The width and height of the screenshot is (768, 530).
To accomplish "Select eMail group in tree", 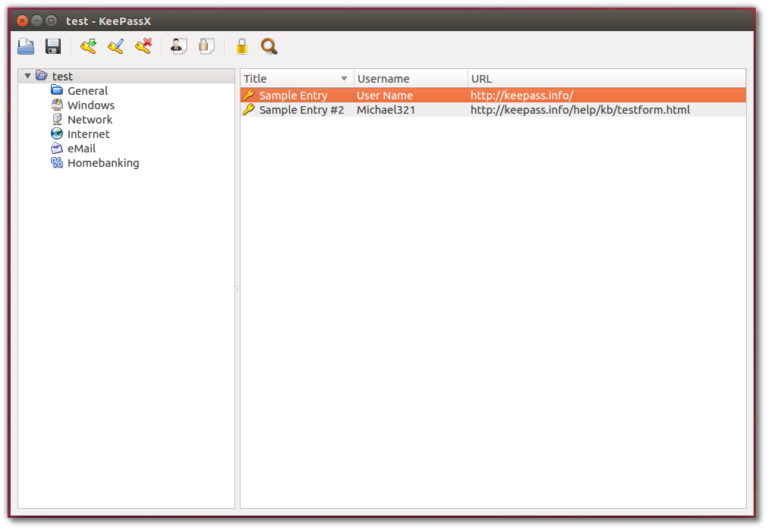I will tap(81, 148).
